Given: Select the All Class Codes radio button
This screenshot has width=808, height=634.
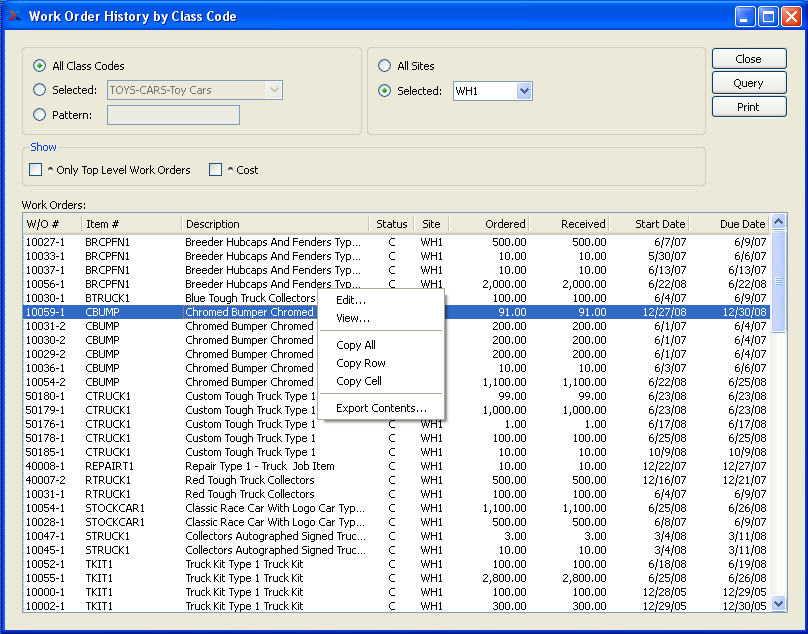Looking at the screenshot, I should [40, 66].
